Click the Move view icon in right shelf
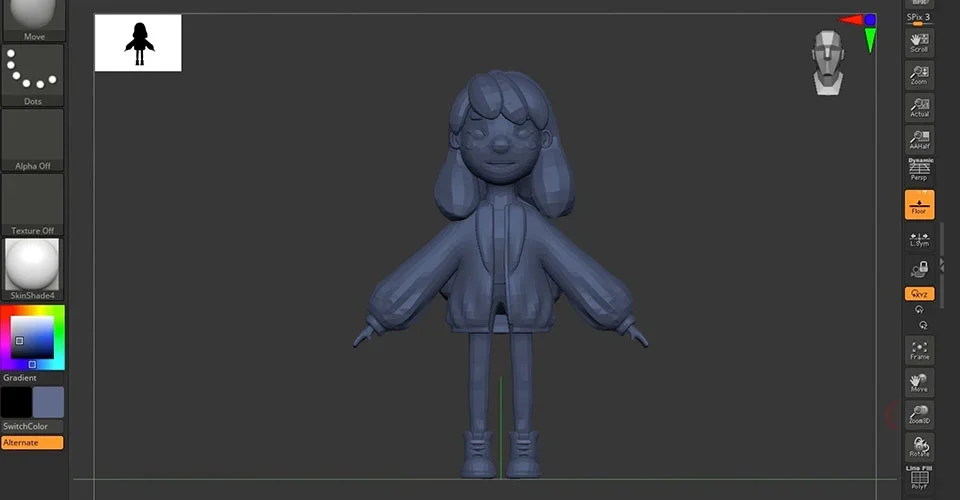Image resolution: width=960 pixels, height=500 pixels. [920, 382]
